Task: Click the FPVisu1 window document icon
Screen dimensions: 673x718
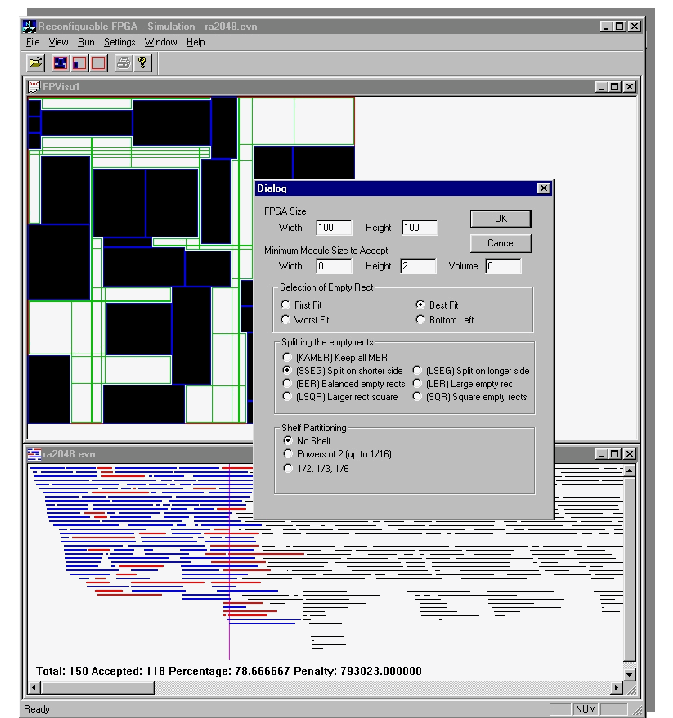Action: tap(33, 87)
